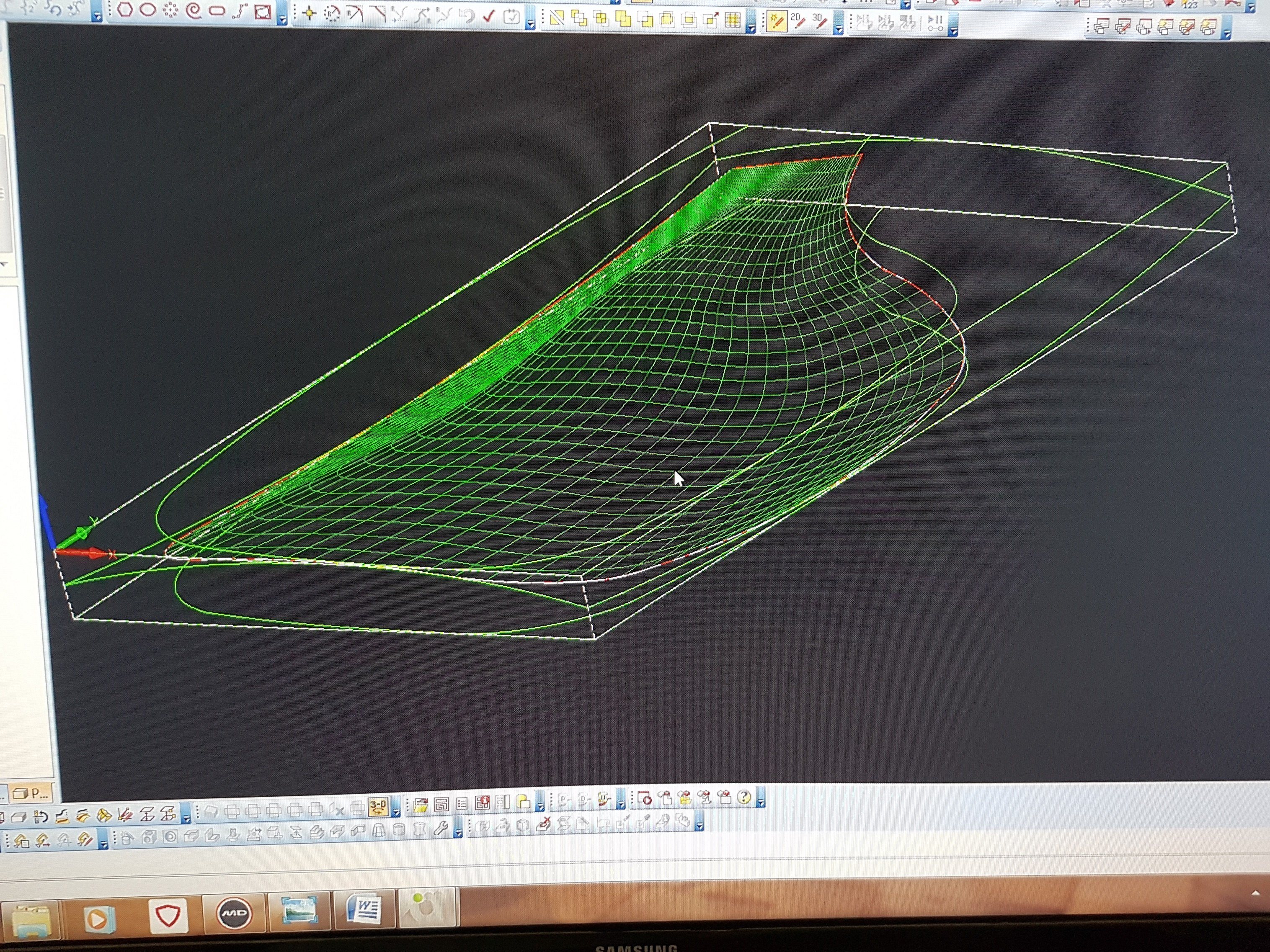This screenshot has width=1270, height=952.
Task: Select the yellow point creation tool
Action: tap(310, 13)
